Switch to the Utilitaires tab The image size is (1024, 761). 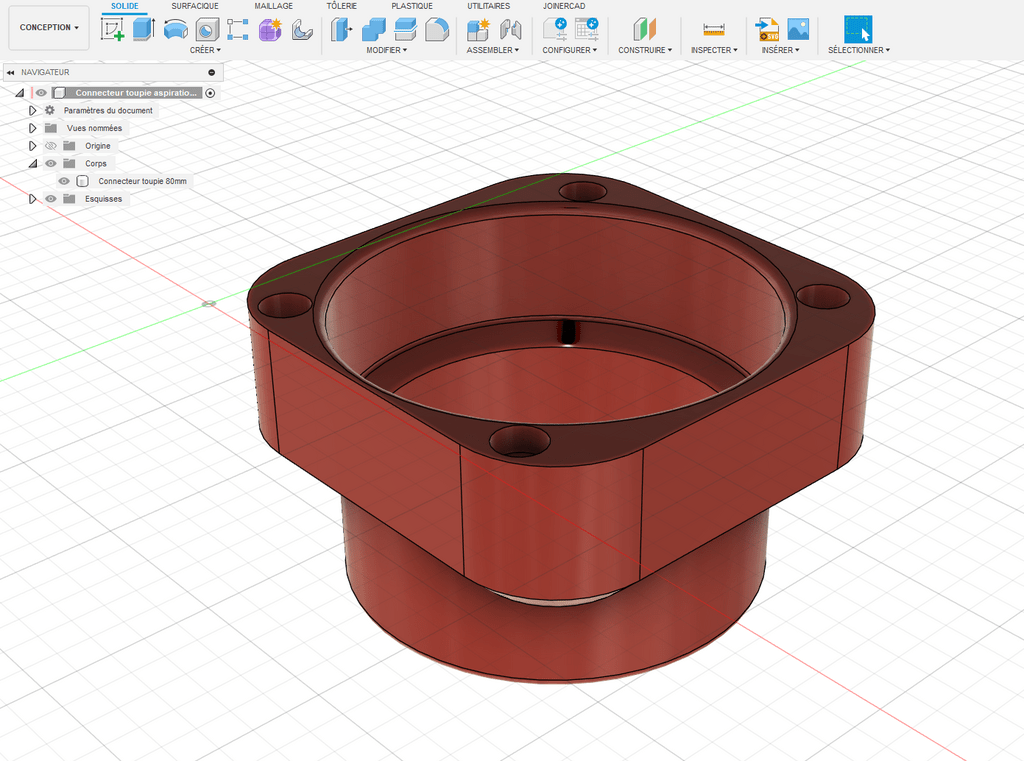[x=488, y=6]
